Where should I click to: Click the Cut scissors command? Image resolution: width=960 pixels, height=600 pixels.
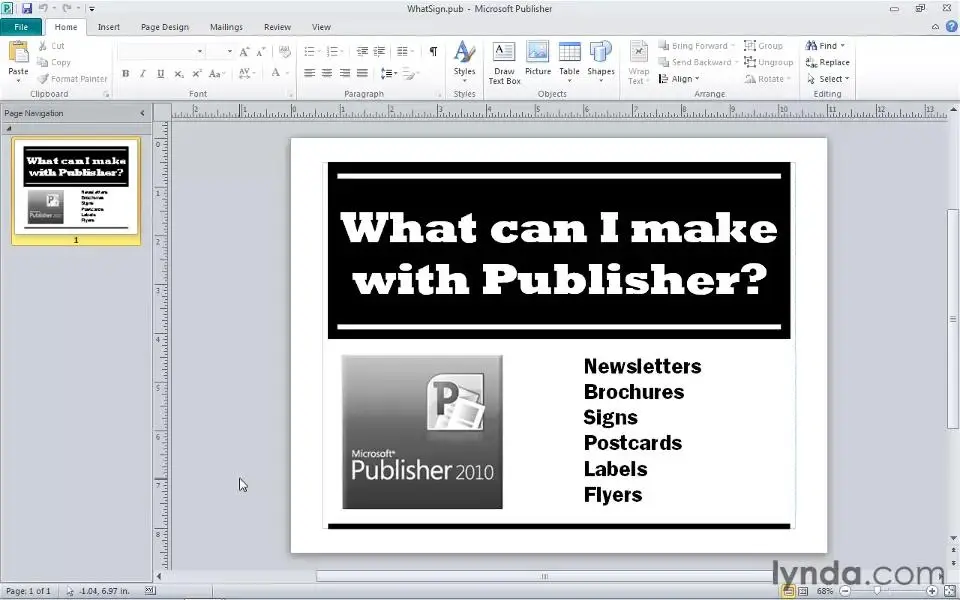point(51,46)
